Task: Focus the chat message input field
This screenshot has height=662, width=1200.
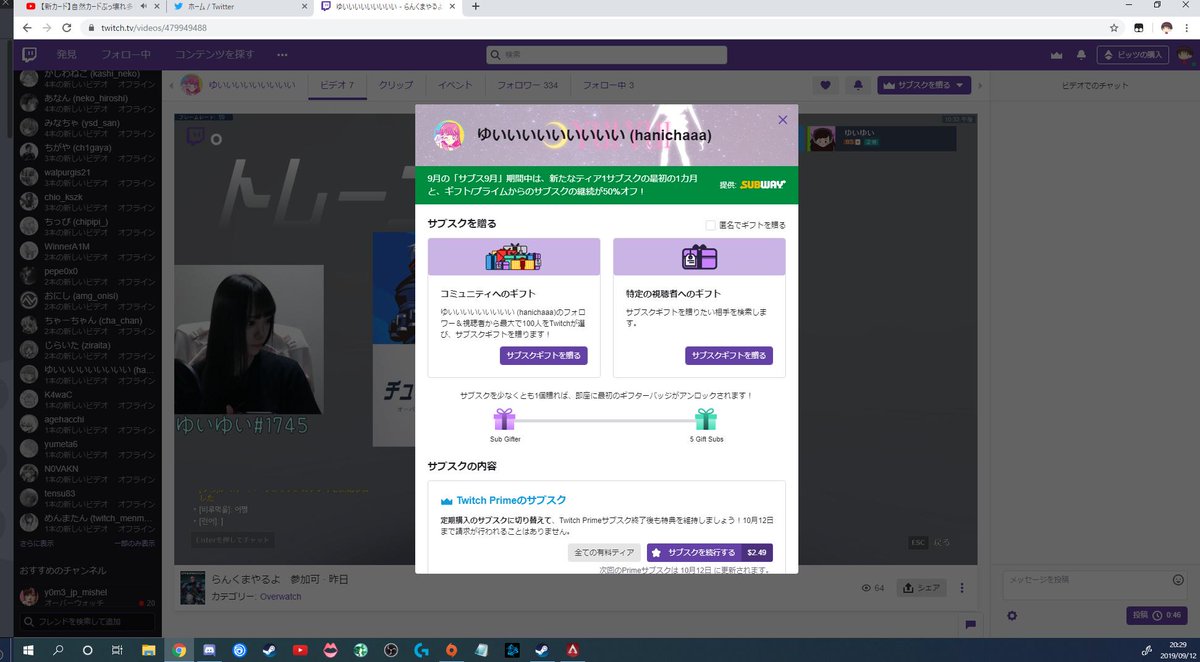Action: pyautogui.click(x=1095, y=586)
